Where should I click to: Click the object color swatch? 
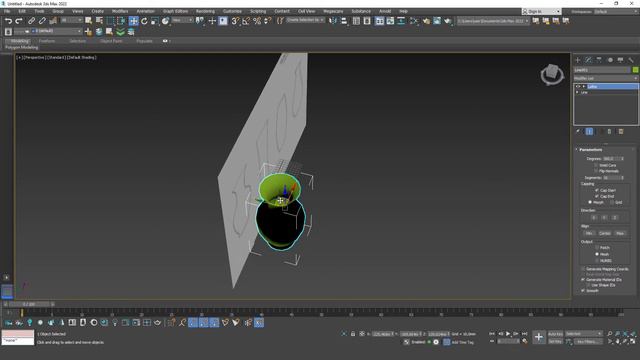(636, 70)
